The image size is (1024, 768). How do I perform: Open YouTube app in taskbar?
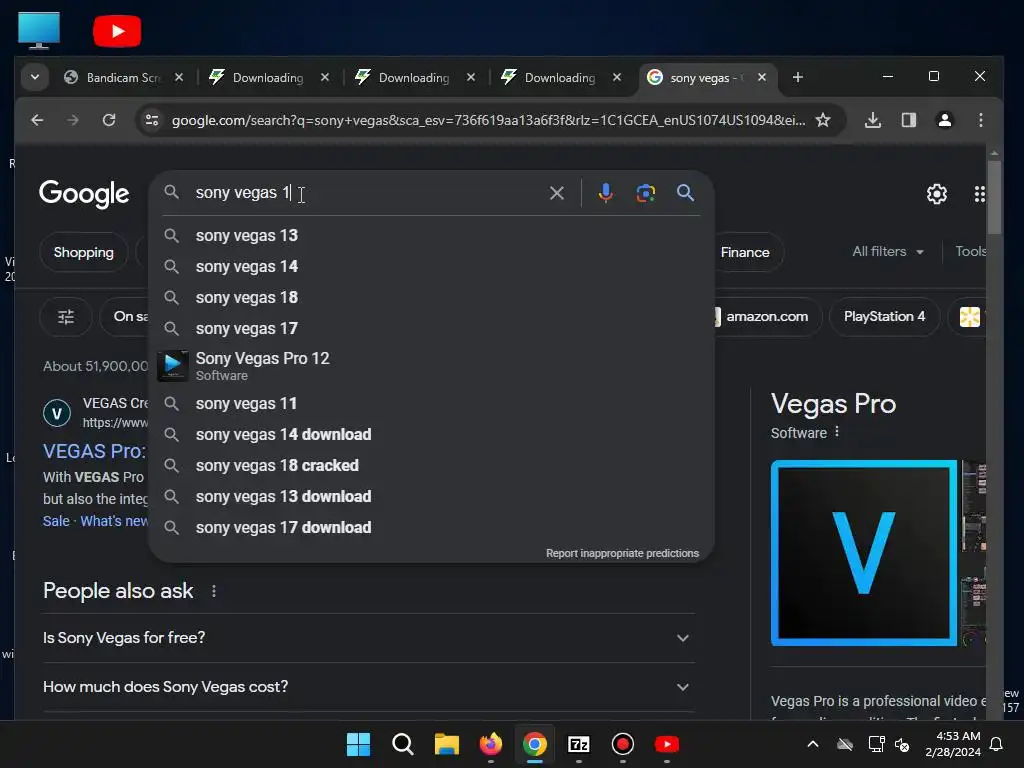[667, 744]
